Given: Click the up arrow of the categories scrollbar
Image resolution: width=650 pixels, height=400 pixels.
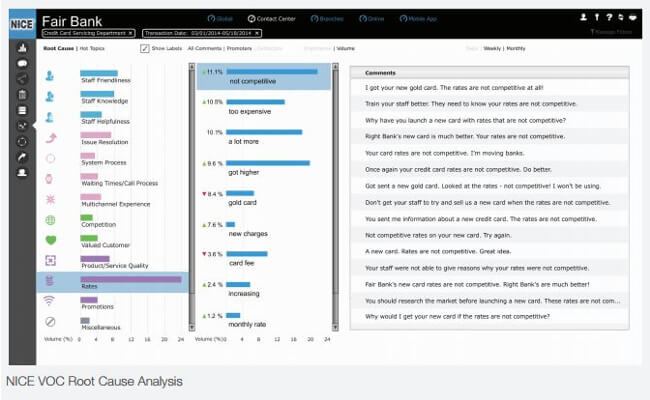Looking at the screenshot, I should (x=192, y=66).
